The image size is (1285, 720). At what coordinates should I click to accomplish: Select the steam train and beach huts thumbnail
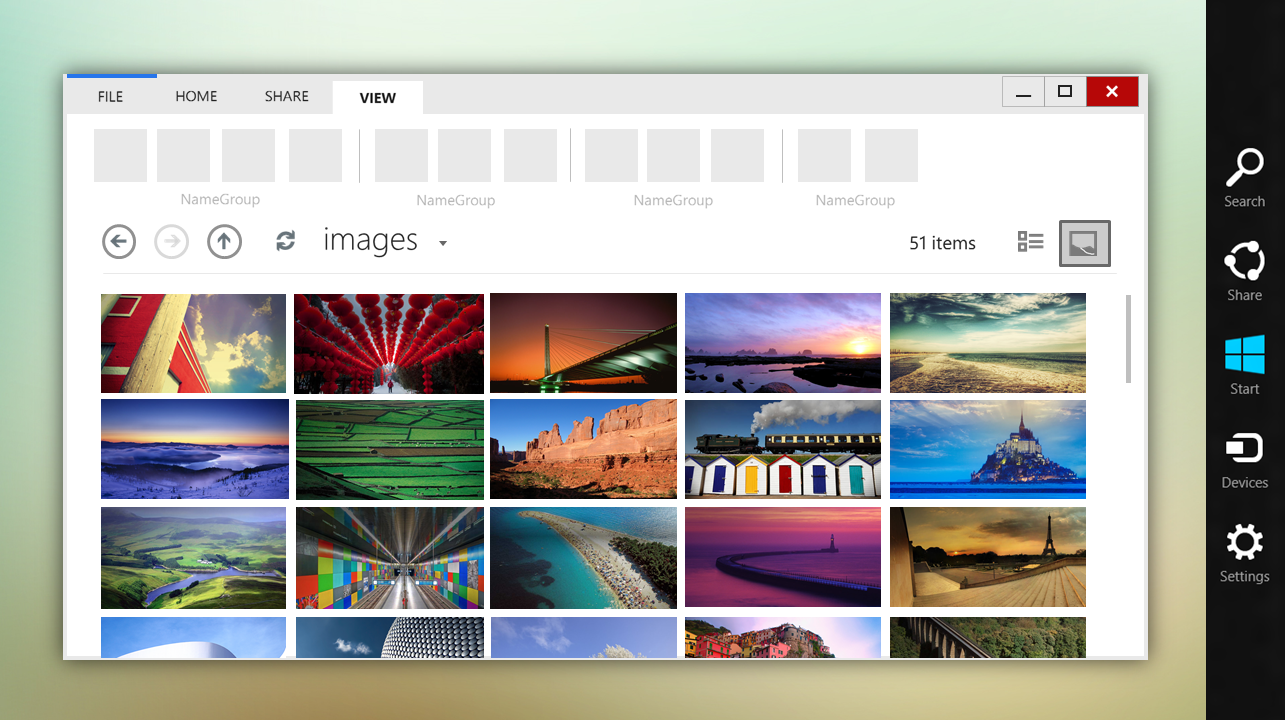783,449
